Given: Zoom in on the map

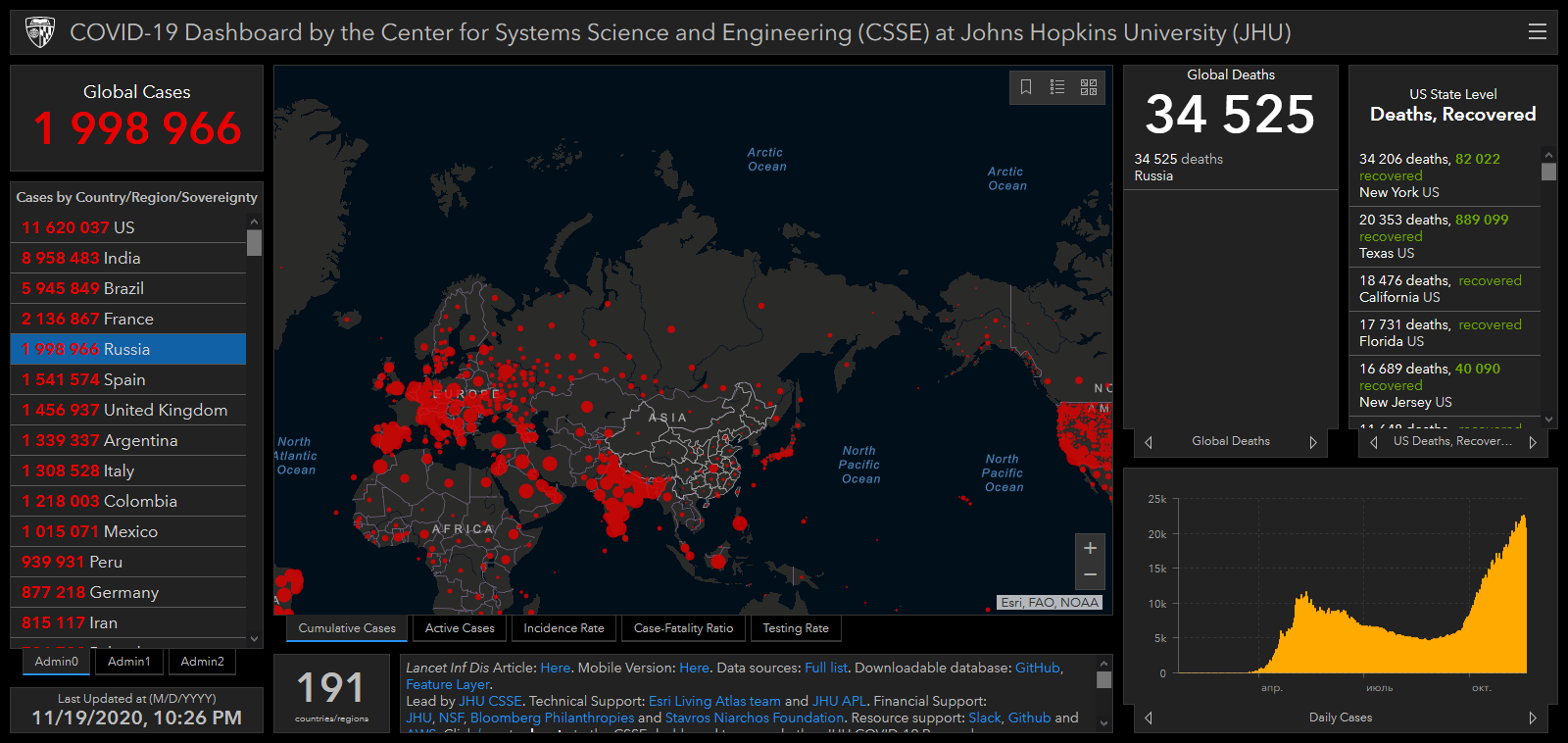Looking at the screenshot, I should coord(1090,548).
